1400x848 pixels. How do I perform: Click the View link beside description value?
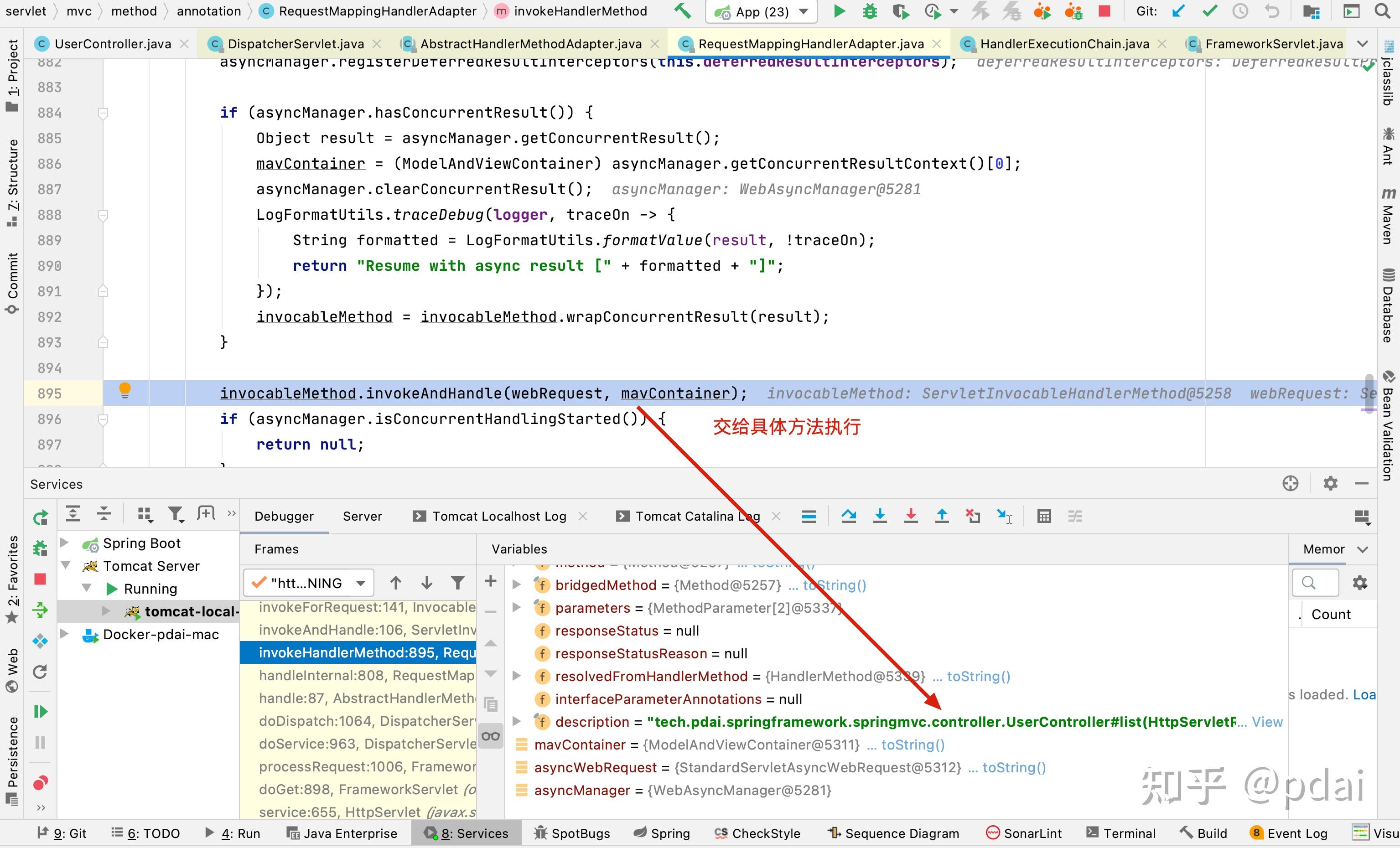click(x=1267, y=721)
